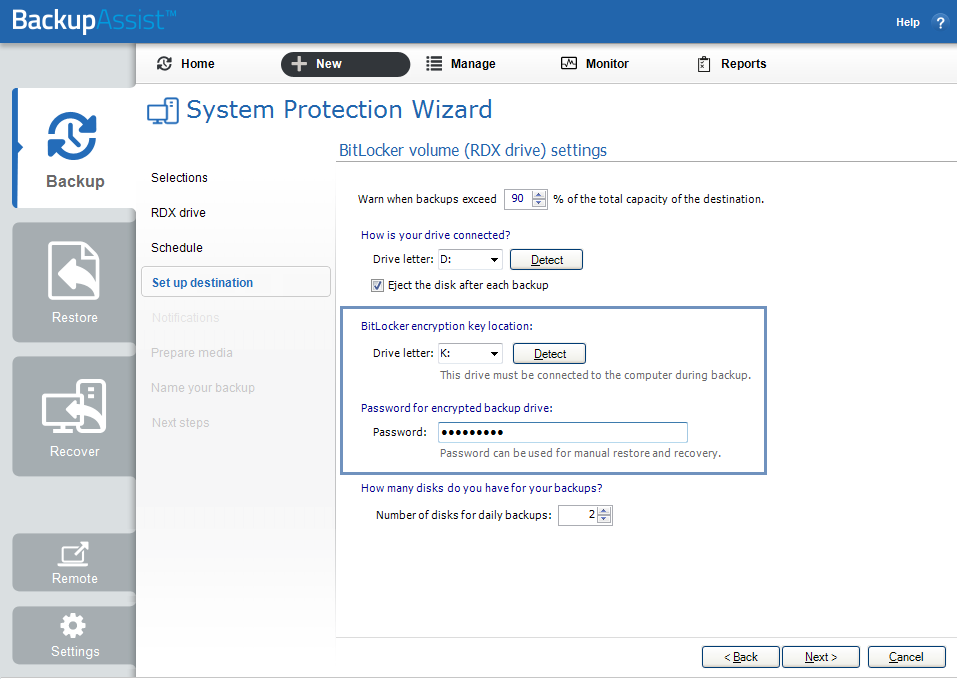Viewport: 957px width, 679px height.
Task: Decrease the warn capacity percentage
Action: coord(539,203)
